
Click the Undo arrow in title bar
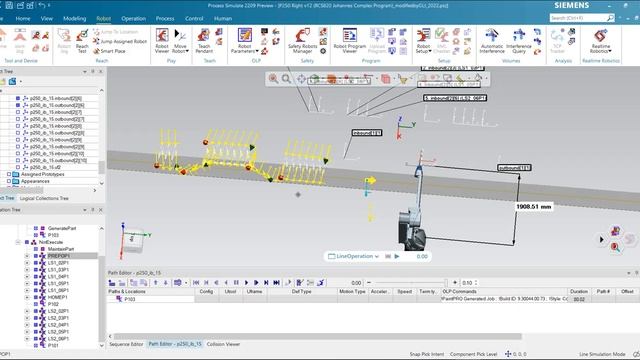pos(42,5)
